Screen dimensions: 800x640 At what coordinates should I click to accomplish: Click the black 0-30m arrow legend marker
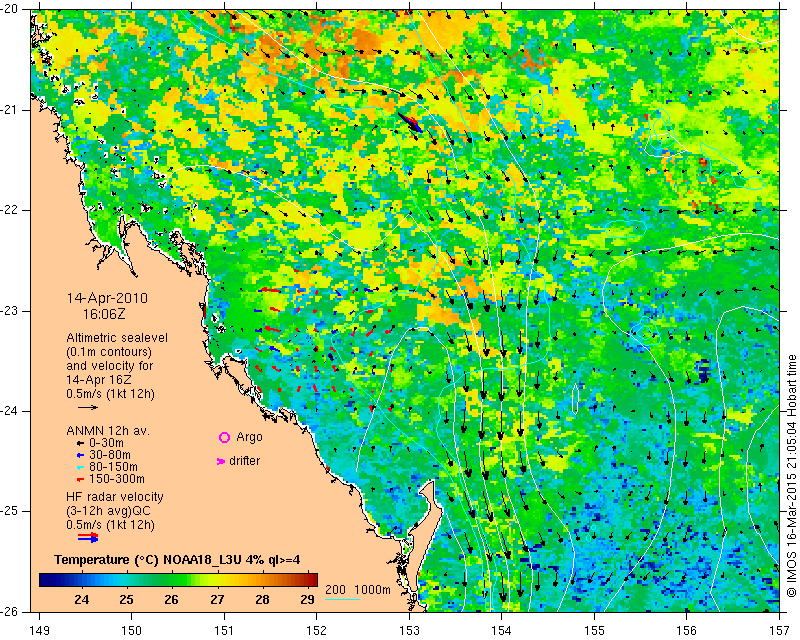[x=80, y=444]
